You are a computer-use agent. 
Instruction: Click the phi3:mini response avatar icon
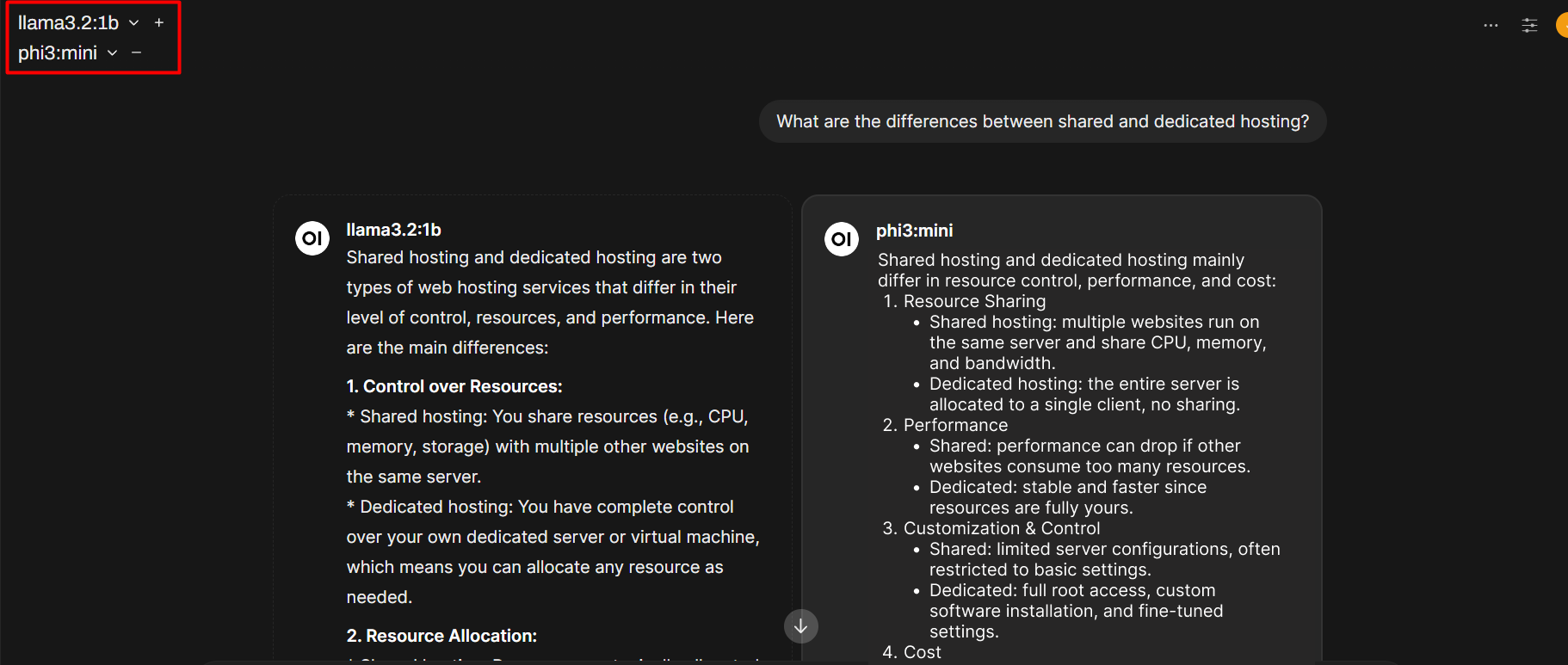pos(842,239)
